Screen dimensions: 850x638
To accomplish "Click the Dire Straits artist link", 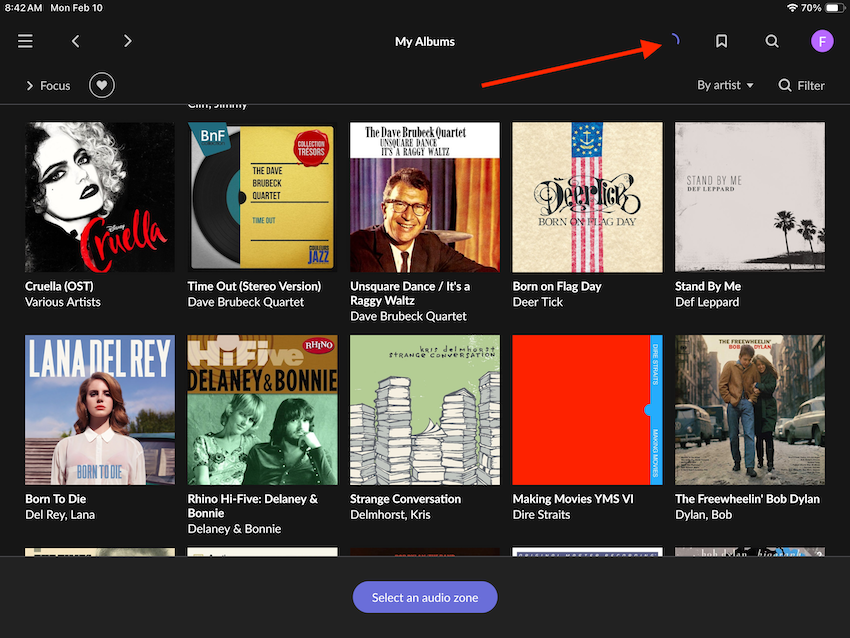I will point(541,514).
